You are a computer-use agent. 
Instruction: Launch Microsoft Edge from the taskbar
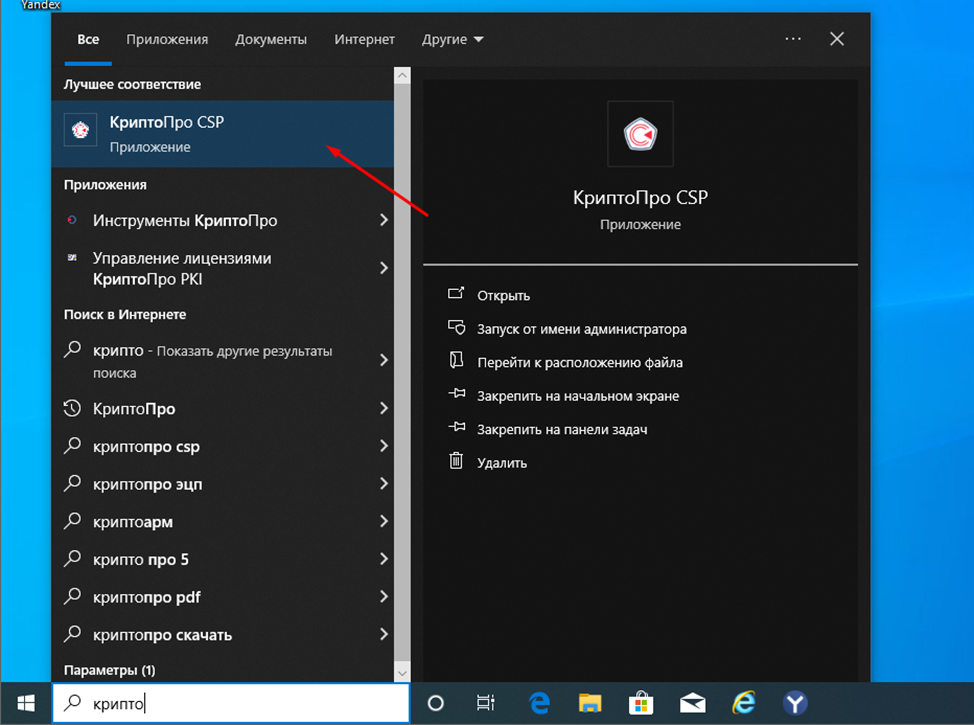pos(539,703)
